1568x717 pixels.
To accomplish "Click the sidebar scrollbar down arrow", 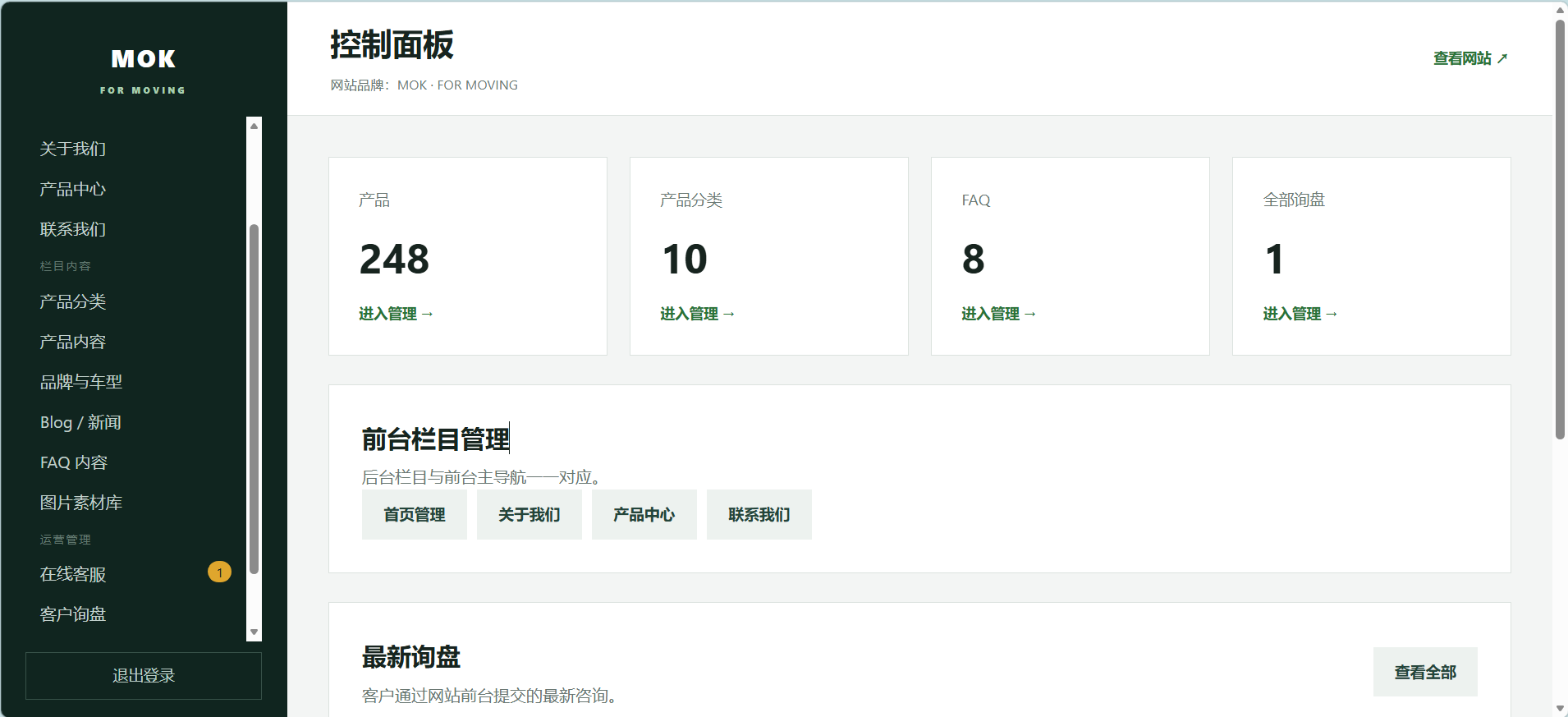I will [x=254, y=632].
